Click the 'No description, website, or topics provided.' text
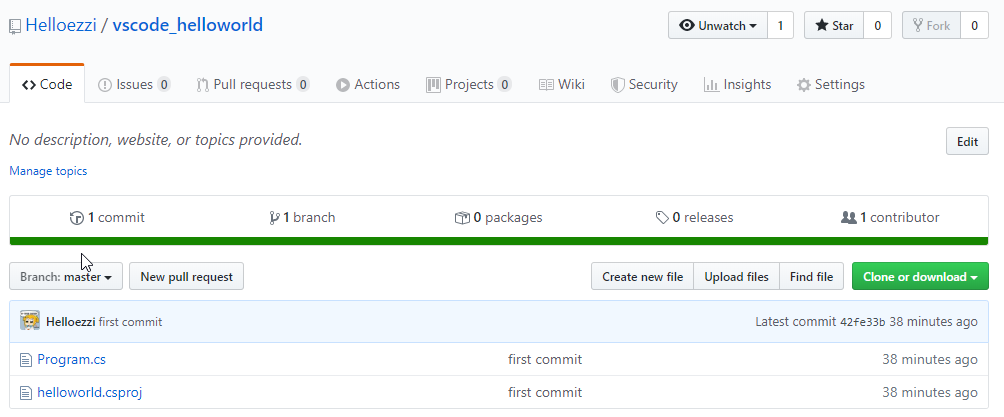Viewport: 1004px width, 417px height. pyautogui.click(x=156, y=140)
